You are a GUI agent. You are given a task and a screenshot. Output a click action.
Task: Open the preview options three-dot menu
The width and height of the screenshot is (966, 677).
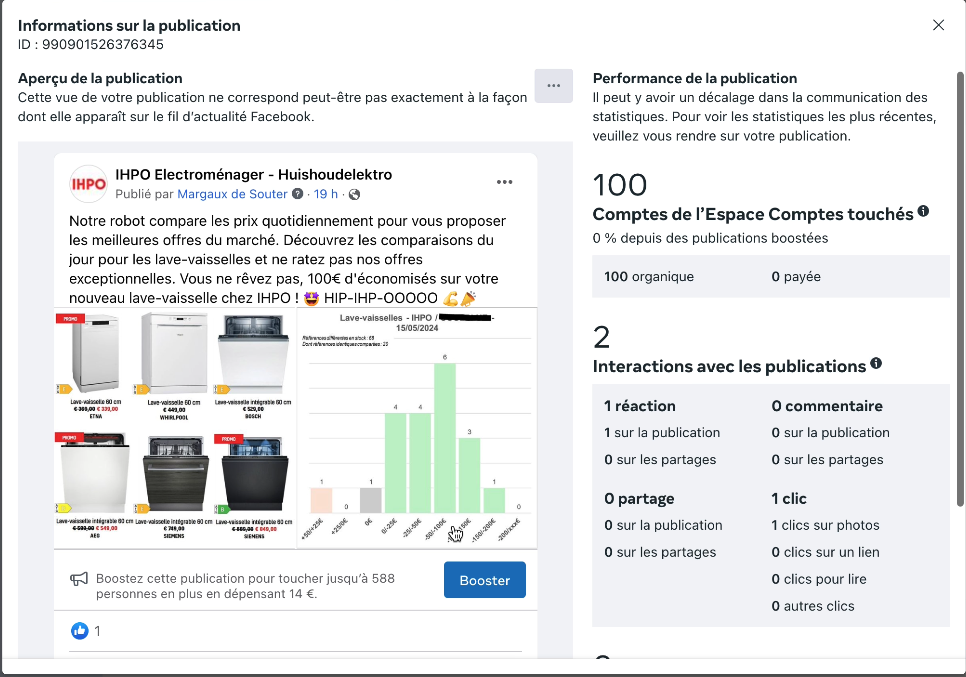(553, 86)
